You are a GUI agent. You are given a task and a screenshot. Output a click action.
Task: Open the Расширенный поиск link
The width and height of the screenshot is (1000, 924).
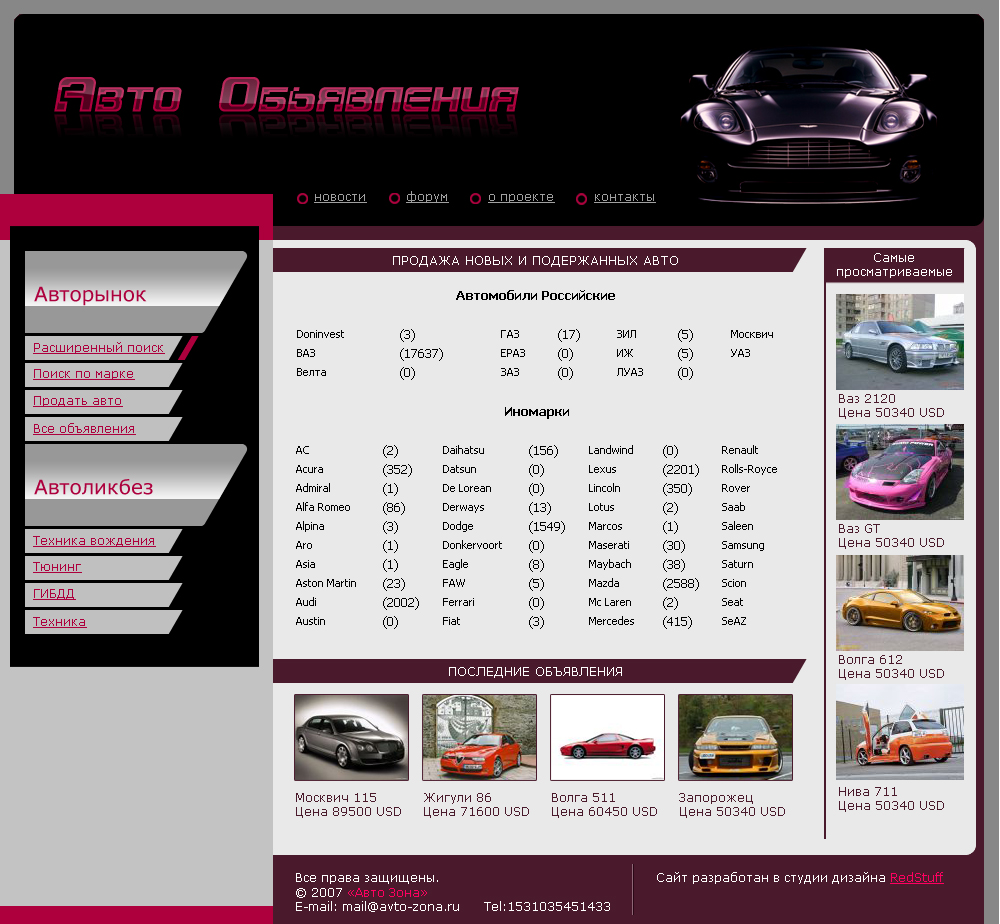[98, 348]
